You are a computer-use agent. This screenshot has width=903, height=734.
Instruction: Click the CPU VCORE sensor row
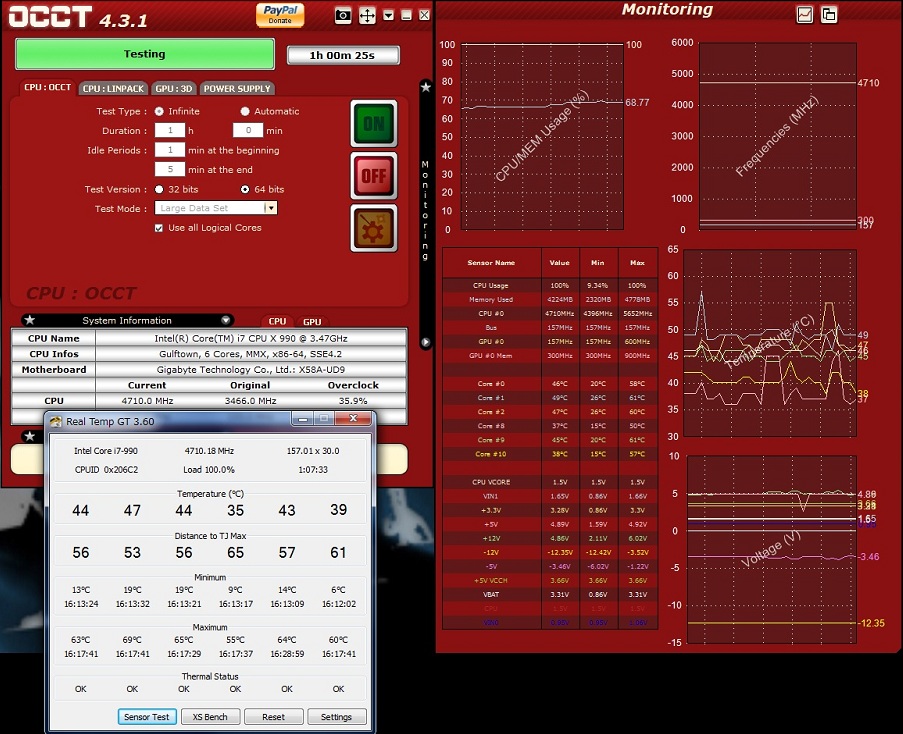(550, 482)
